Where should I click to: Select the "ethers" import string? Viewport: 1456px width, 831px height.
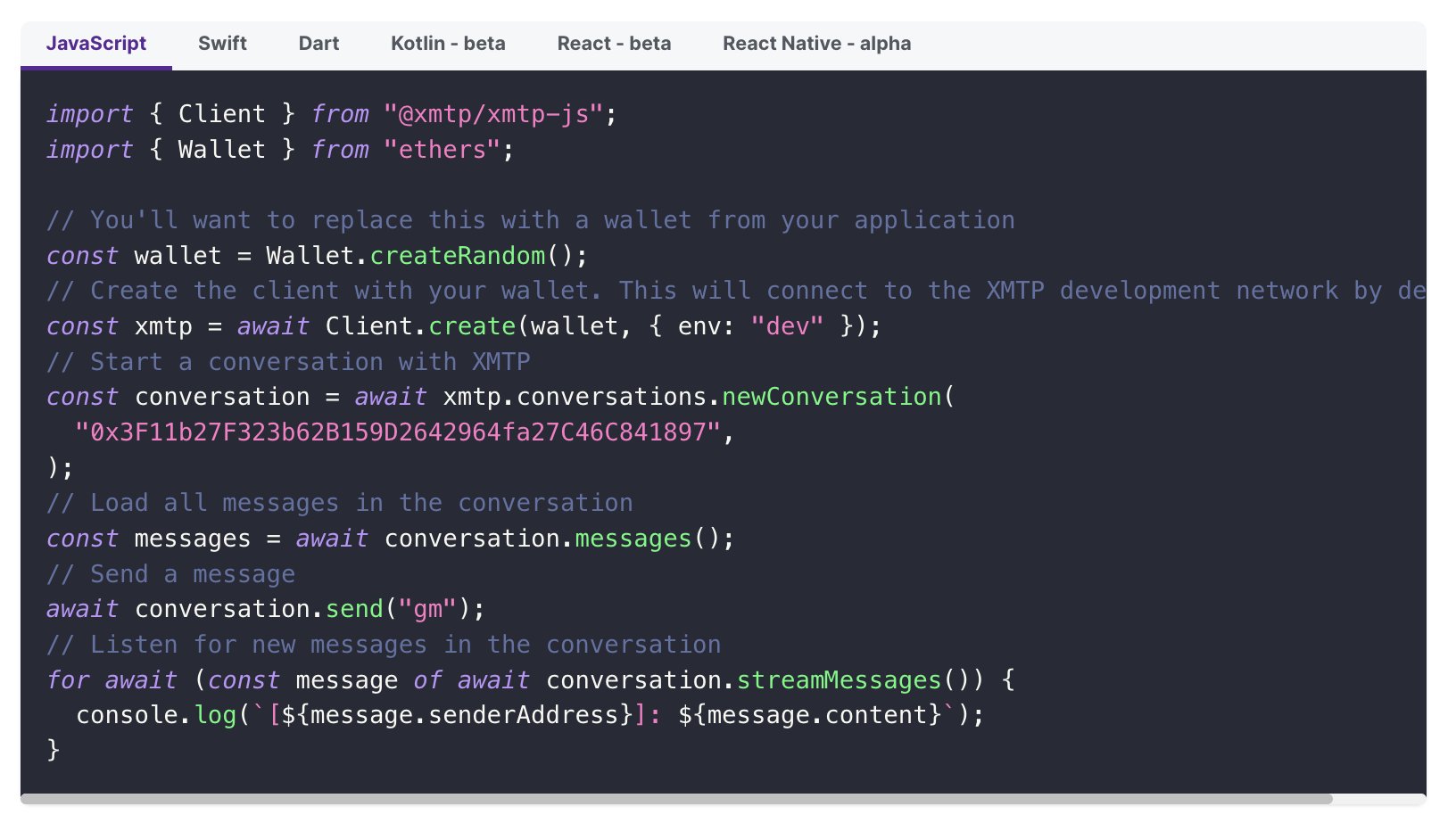pyautogui.click(x=442, y=149)
